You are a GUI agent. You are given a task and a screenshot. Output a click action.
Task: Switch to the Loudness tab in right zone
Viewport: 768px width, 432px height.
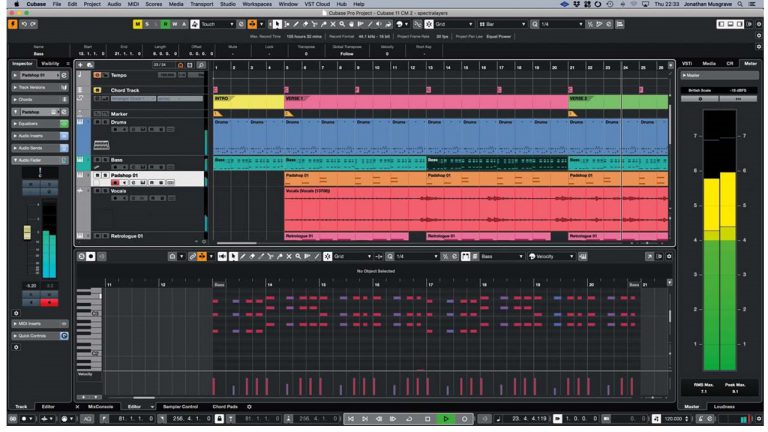(x=724, y=407)
